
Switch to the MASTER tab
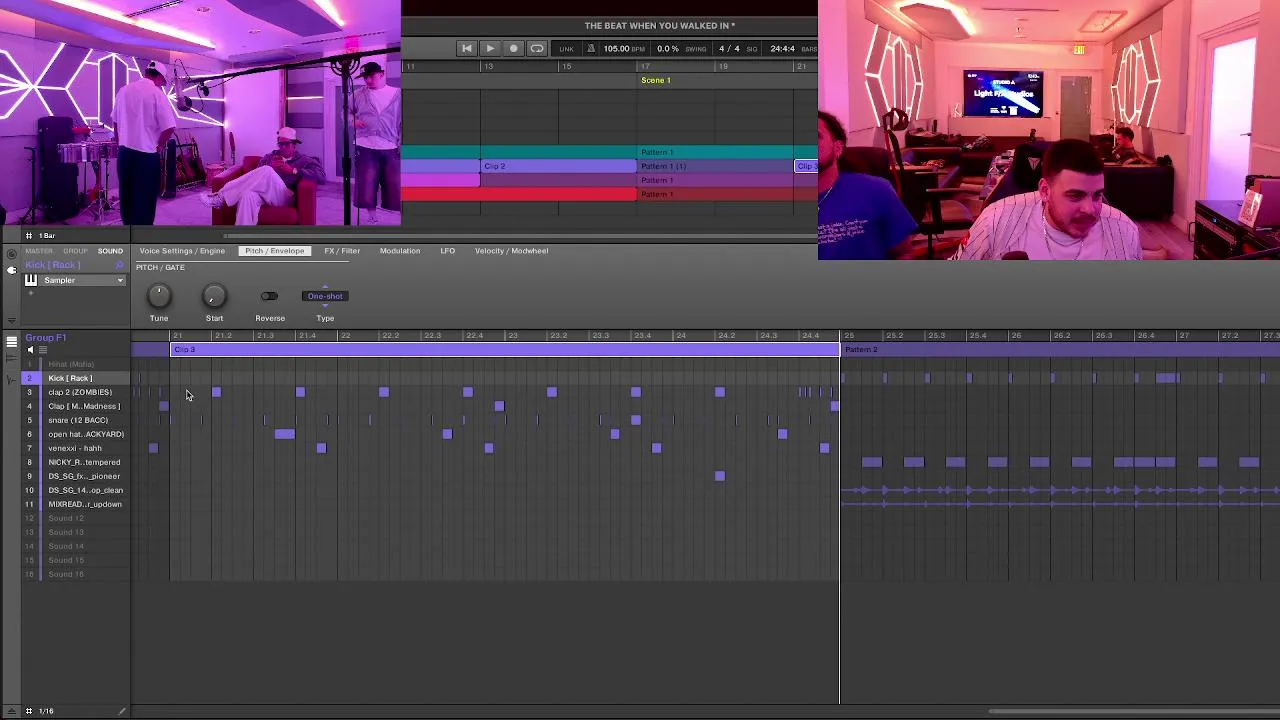click(x=39, y=251)
